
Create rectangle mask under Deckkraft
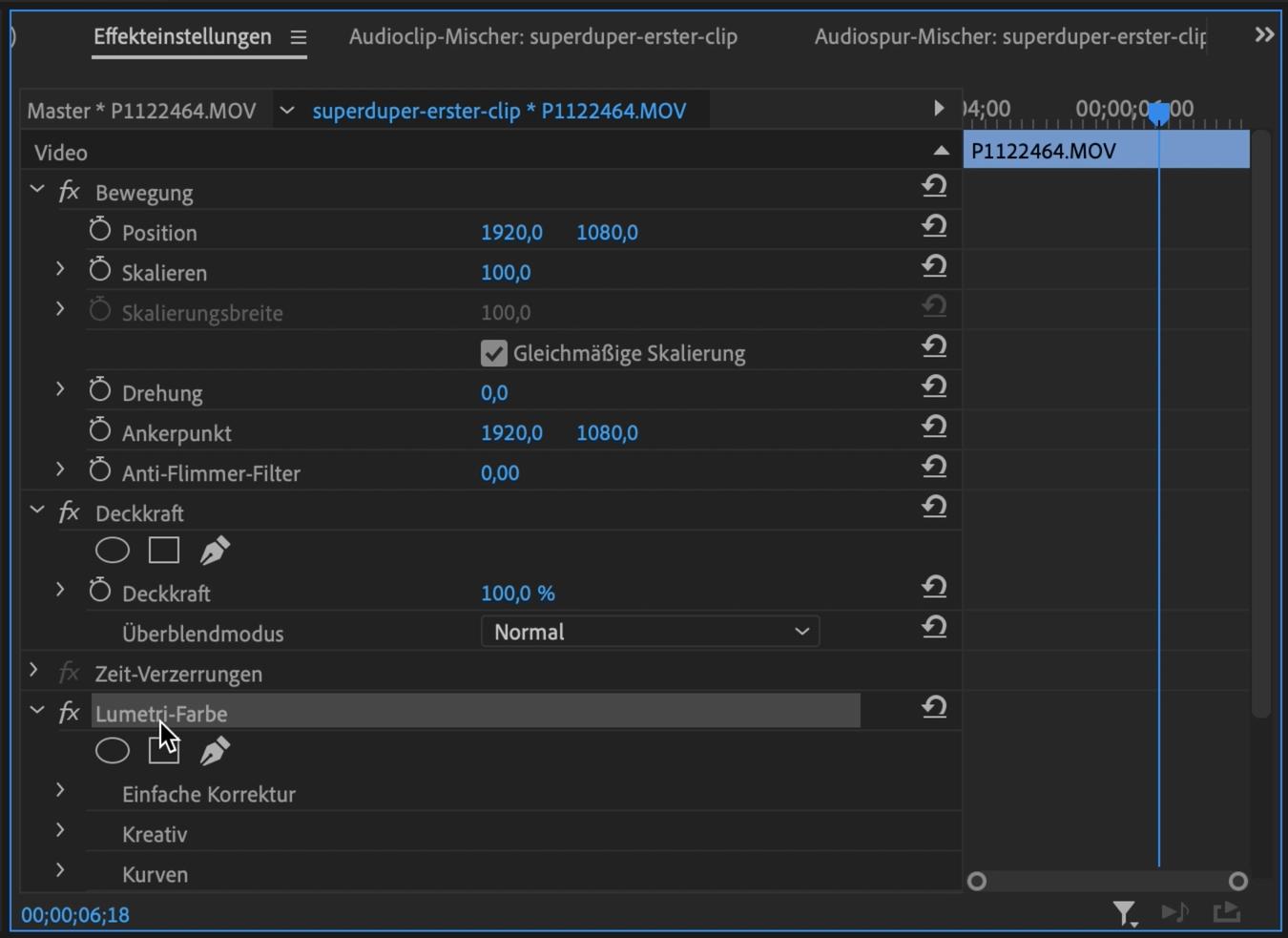tap(164, 551)
